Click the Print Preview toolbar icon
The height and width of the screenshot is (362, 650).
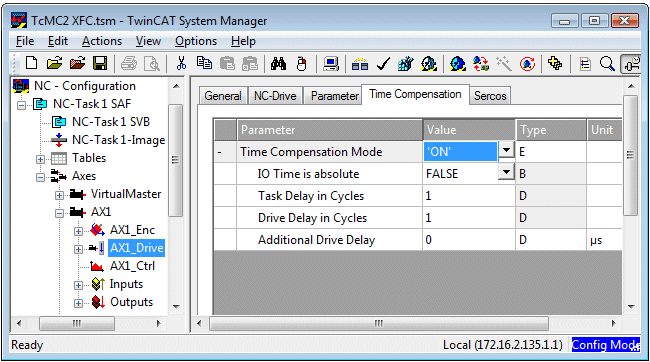coord(152,63)
